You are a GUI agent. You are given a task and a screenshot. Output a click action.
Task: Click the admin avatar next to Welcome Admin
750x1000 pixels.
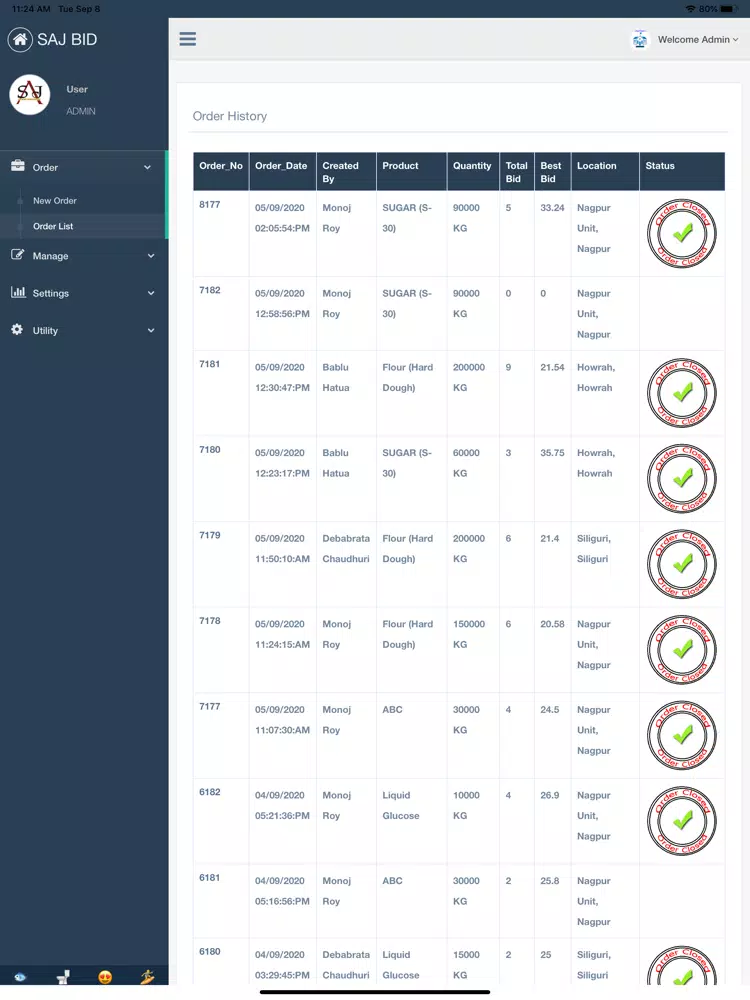640,40
